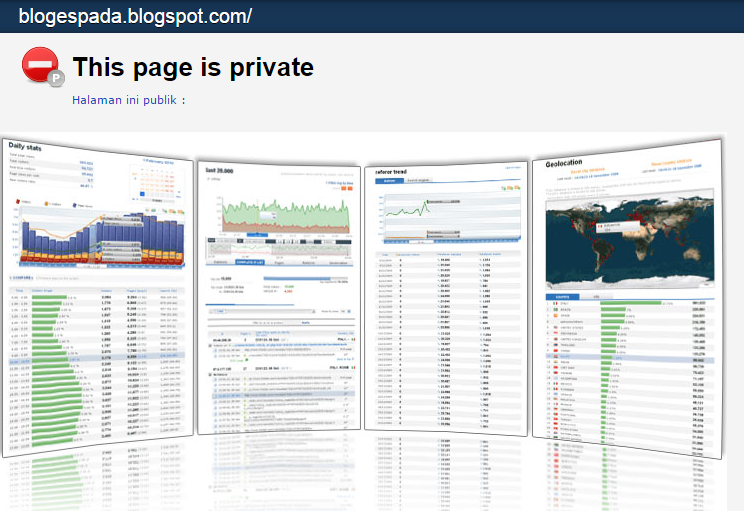Click the 'referer trend' title text
The image size is (744, 511).
391,172
